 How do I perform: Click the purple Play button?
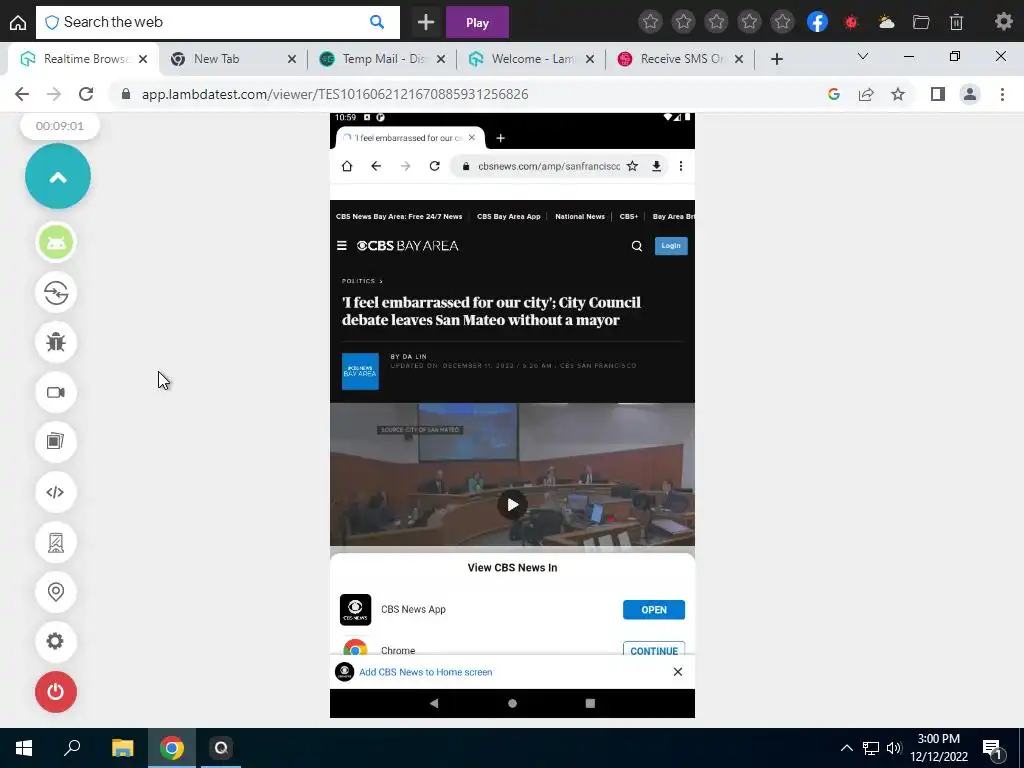[x=477, y=23]
